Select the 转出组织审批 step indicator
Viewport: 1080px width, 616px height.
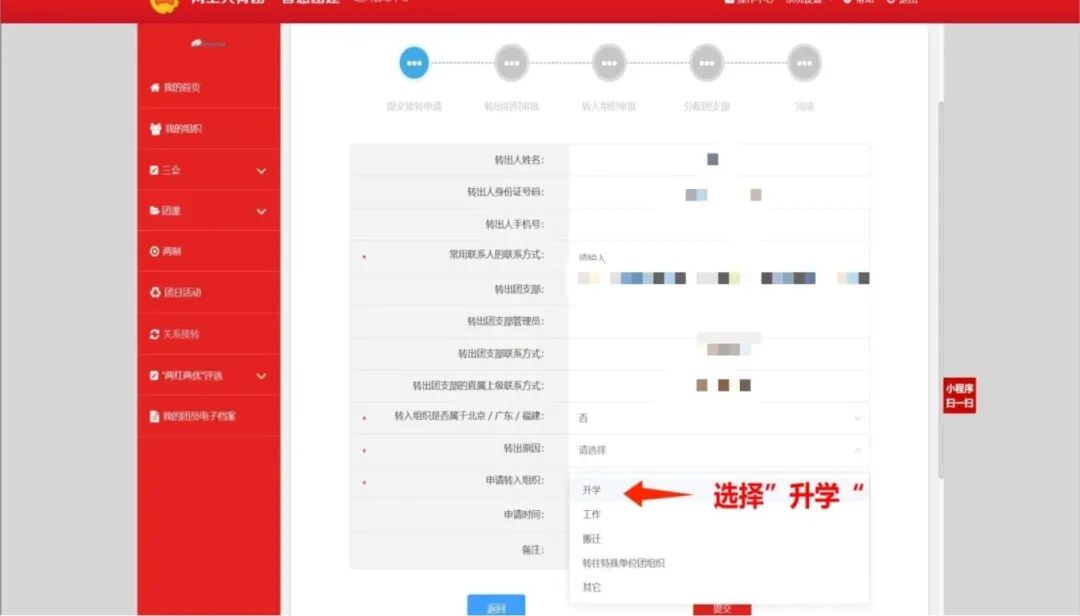(511, 62)
